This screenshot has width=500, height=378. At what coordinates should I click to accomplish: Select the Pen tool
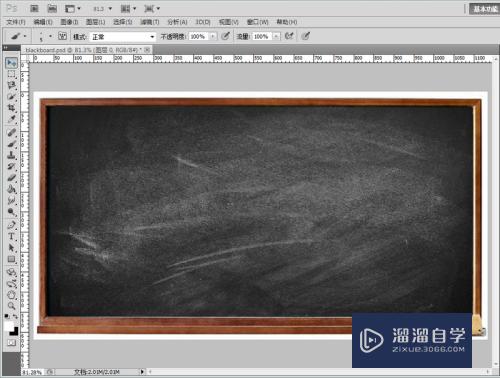(11, 225)
